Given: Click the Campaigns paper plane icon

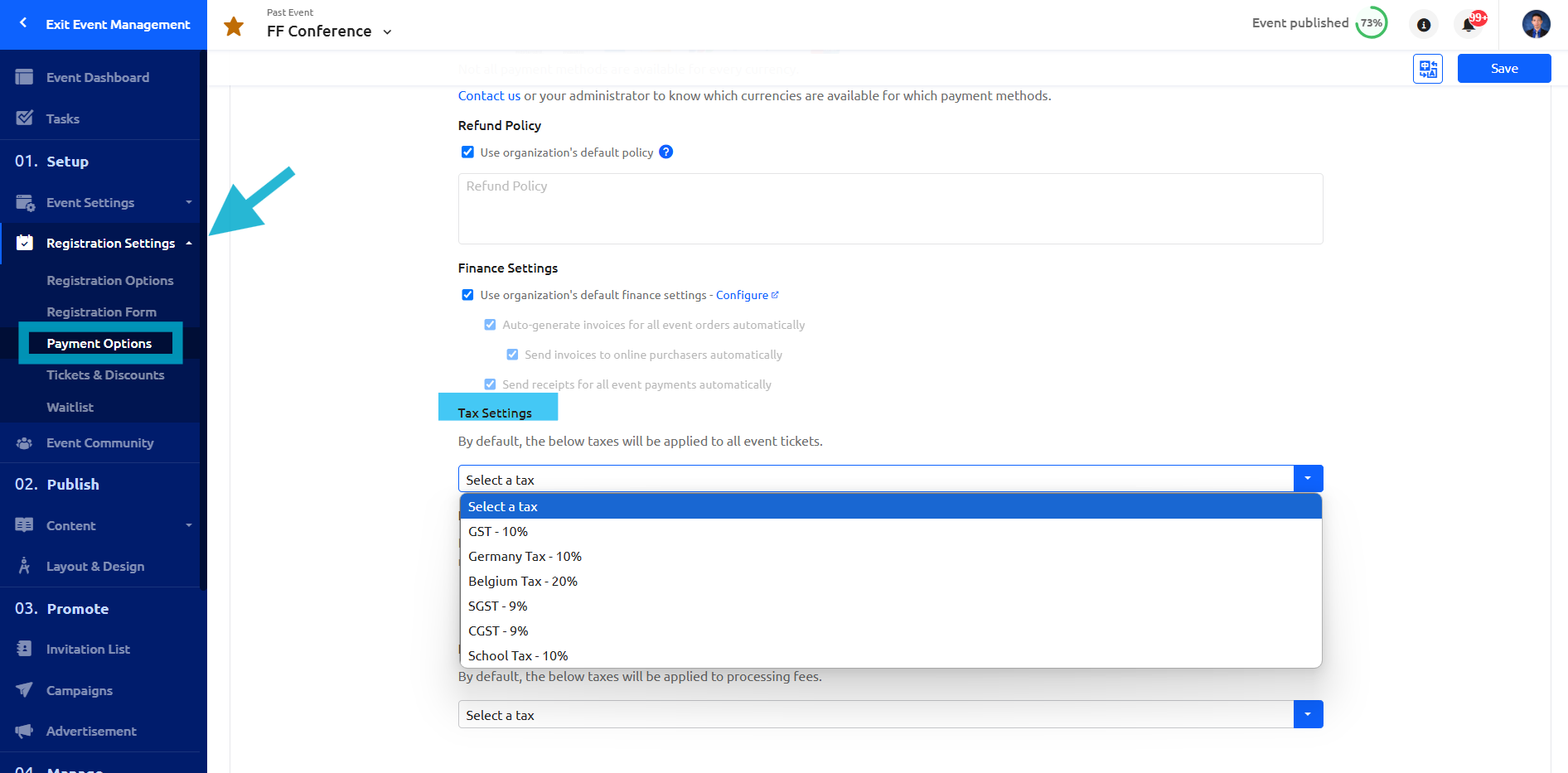Looking at the screenshot, I should (x=24, y=690).
